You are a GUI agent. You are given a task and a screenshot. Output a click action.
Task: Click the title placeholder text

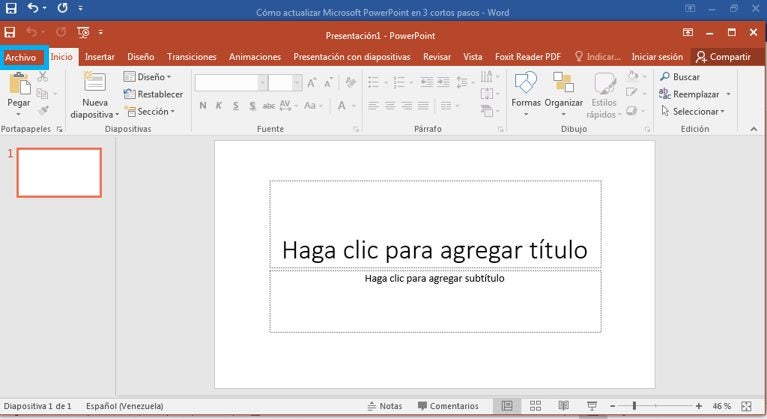(x=434, y=250)
